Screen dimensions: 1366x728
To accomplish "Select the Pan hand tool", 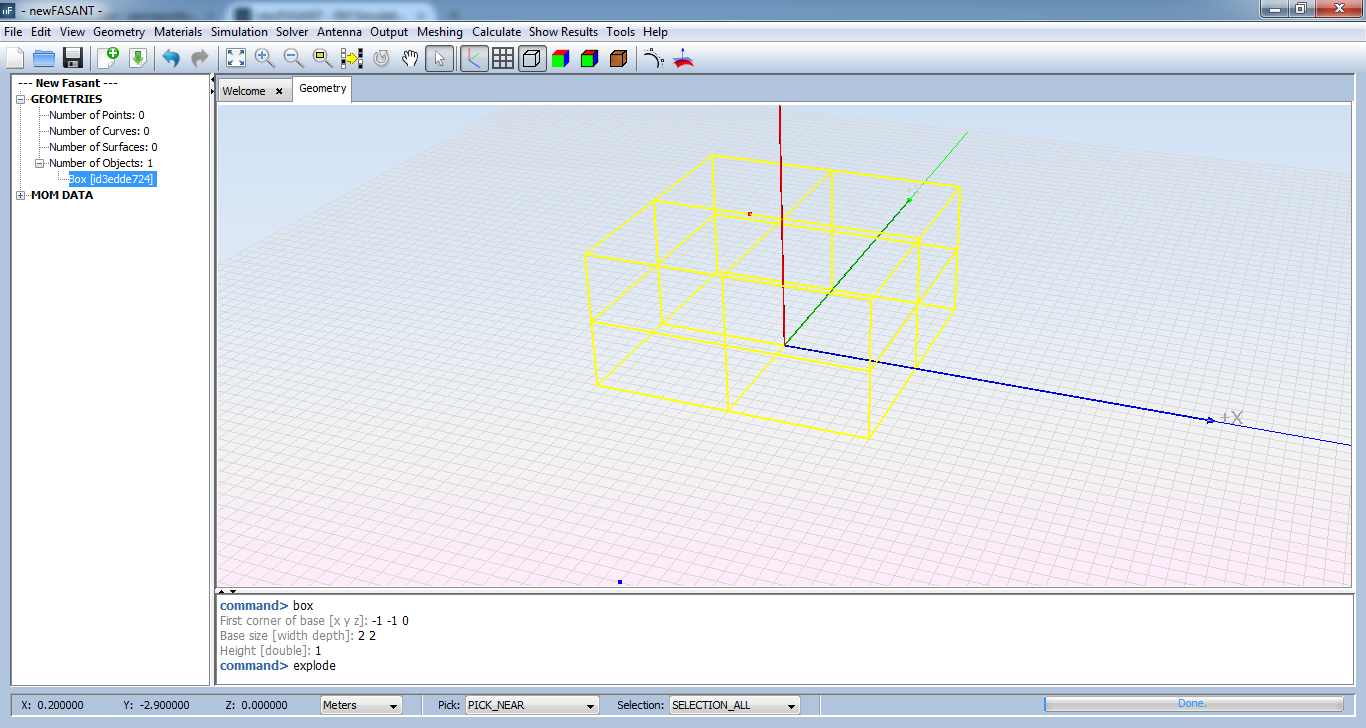I will pyautogui.click(x=410, y=58).
